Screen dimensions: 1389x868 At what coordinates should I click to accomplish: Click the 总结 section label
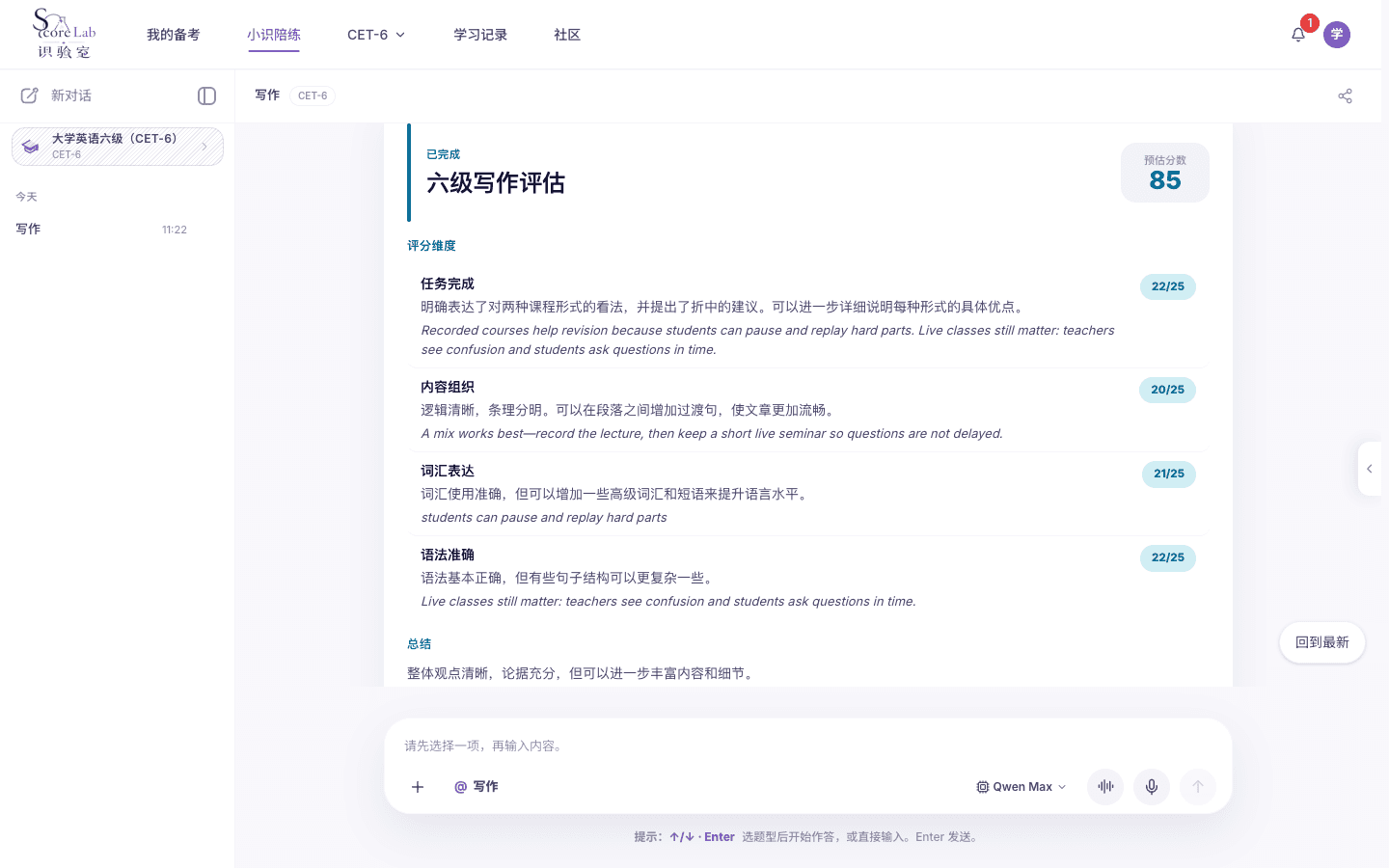(419, 644)
